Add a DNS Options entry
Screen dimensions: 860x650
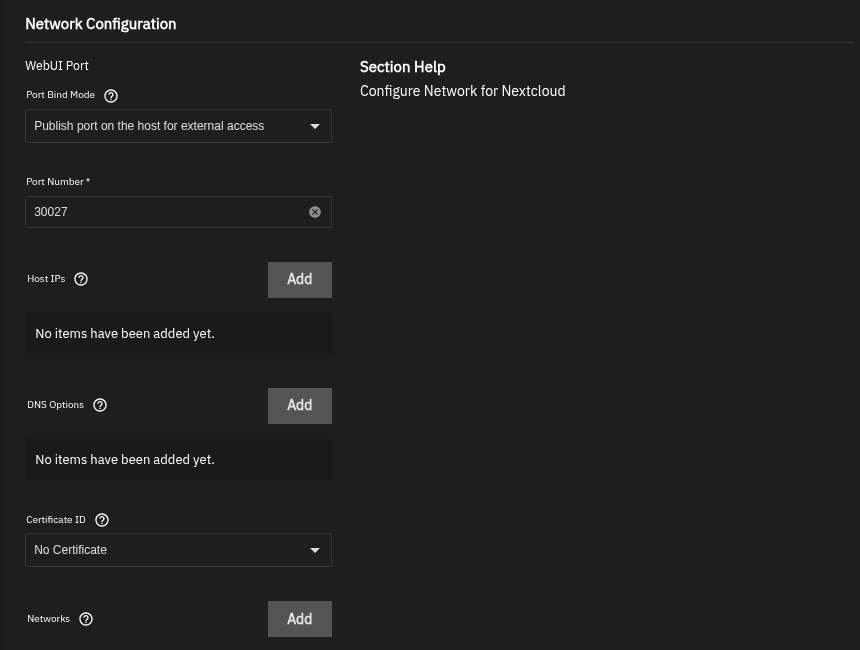click(x=299, y=406)
